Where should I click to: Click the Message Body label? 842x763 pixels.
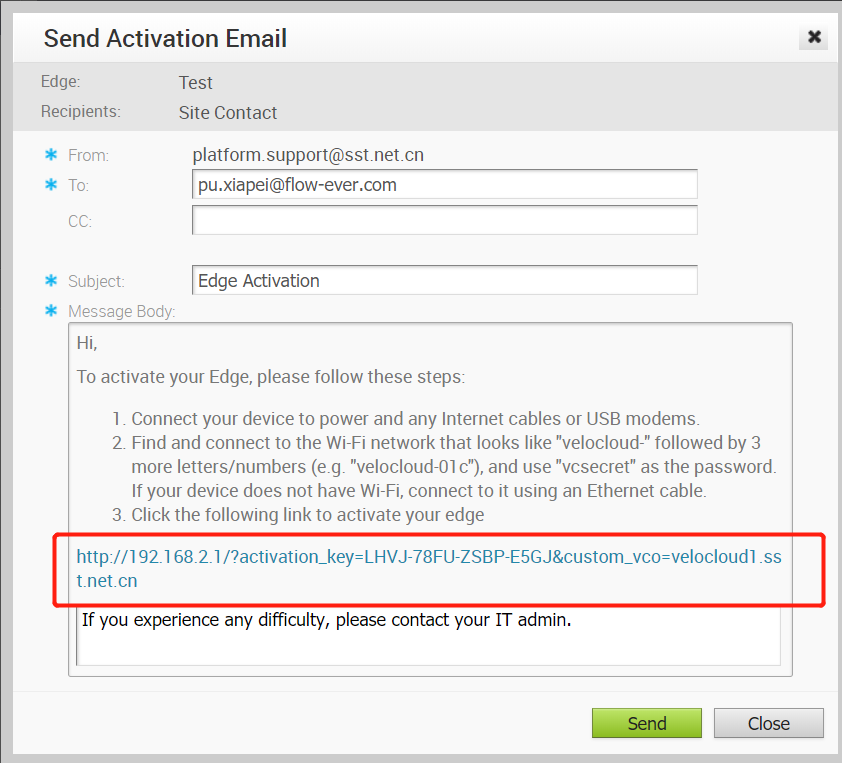(x=121, y=311)
